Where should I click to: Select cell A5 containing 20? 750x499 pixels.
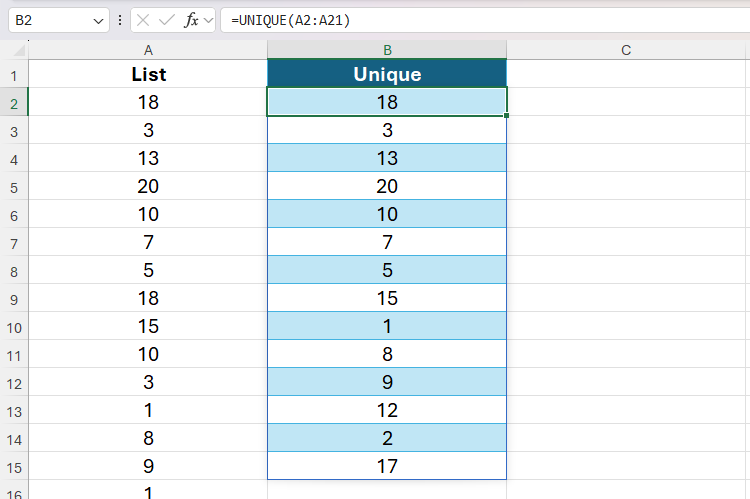tap(148, 186)
